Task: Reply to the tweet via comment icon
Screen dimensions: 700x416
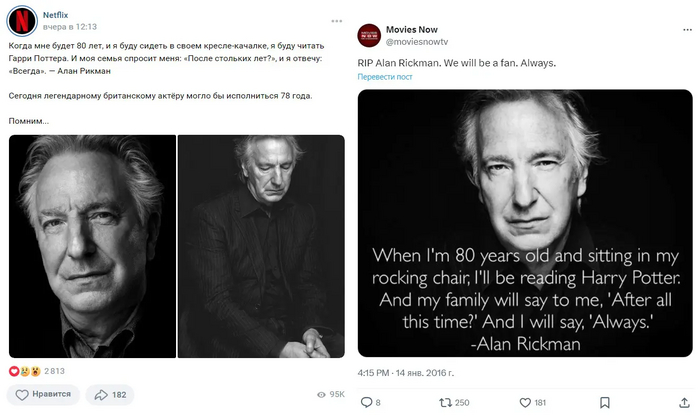Action: point(367,402)
